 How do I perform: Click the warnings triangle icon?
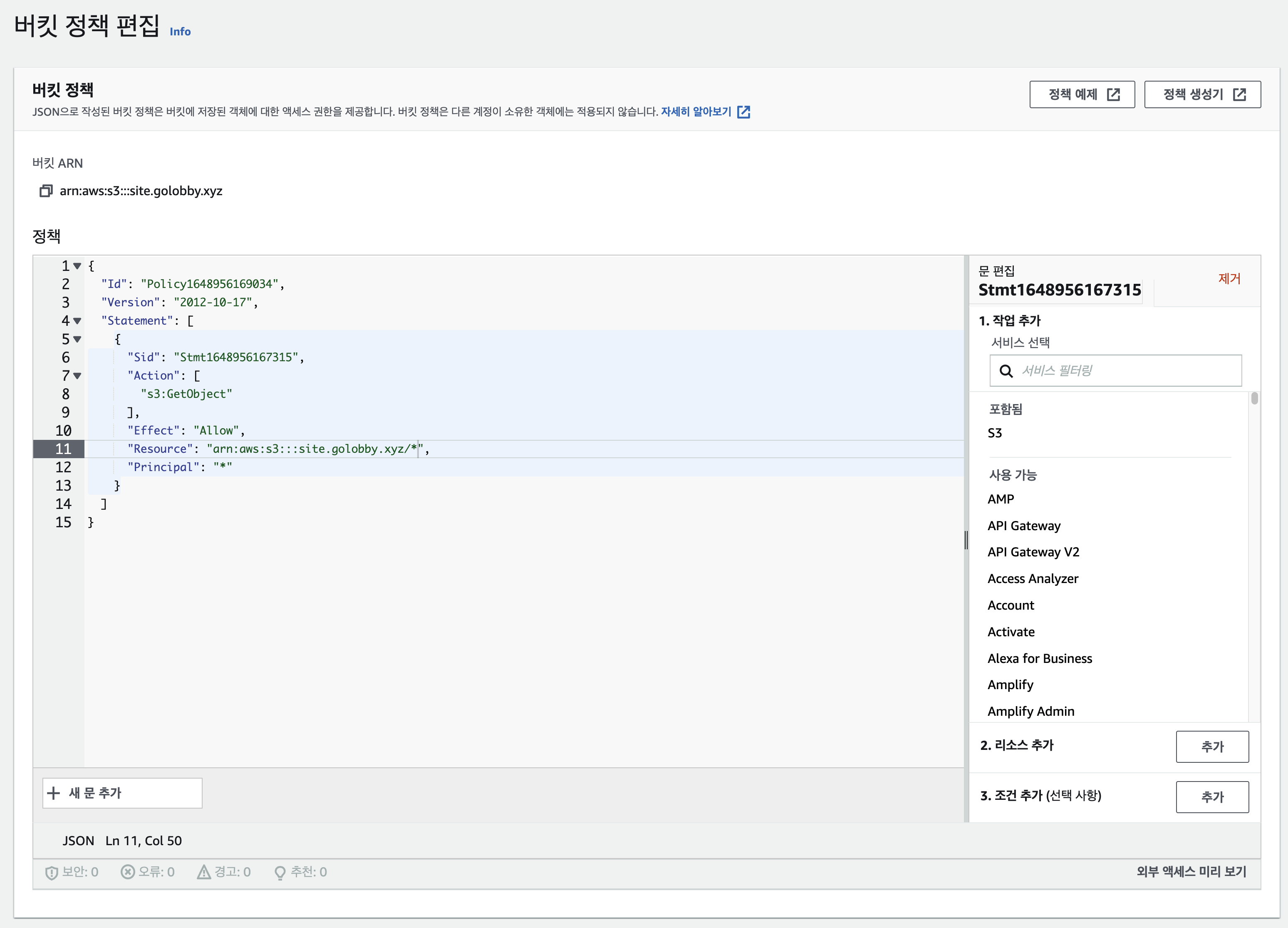pos(203,872)
